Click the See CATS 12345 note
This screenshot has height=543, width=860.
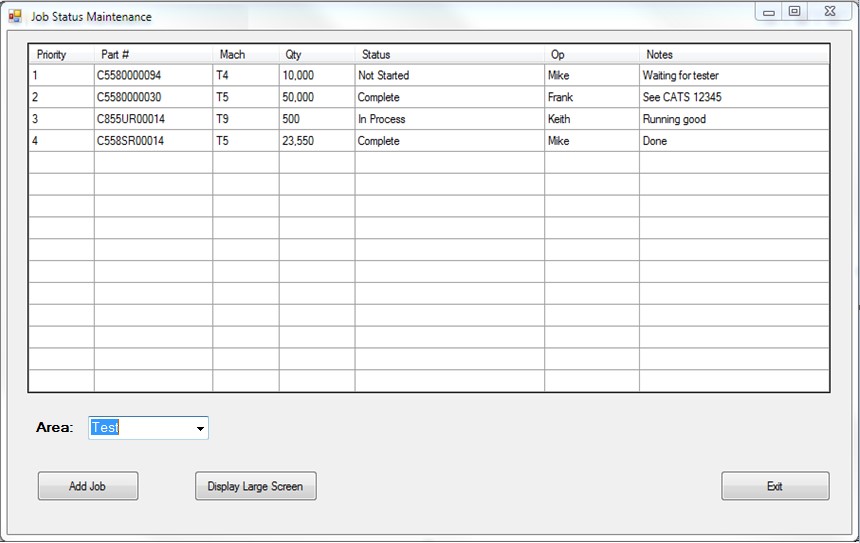pyautogui.click(x=734, y=97)
